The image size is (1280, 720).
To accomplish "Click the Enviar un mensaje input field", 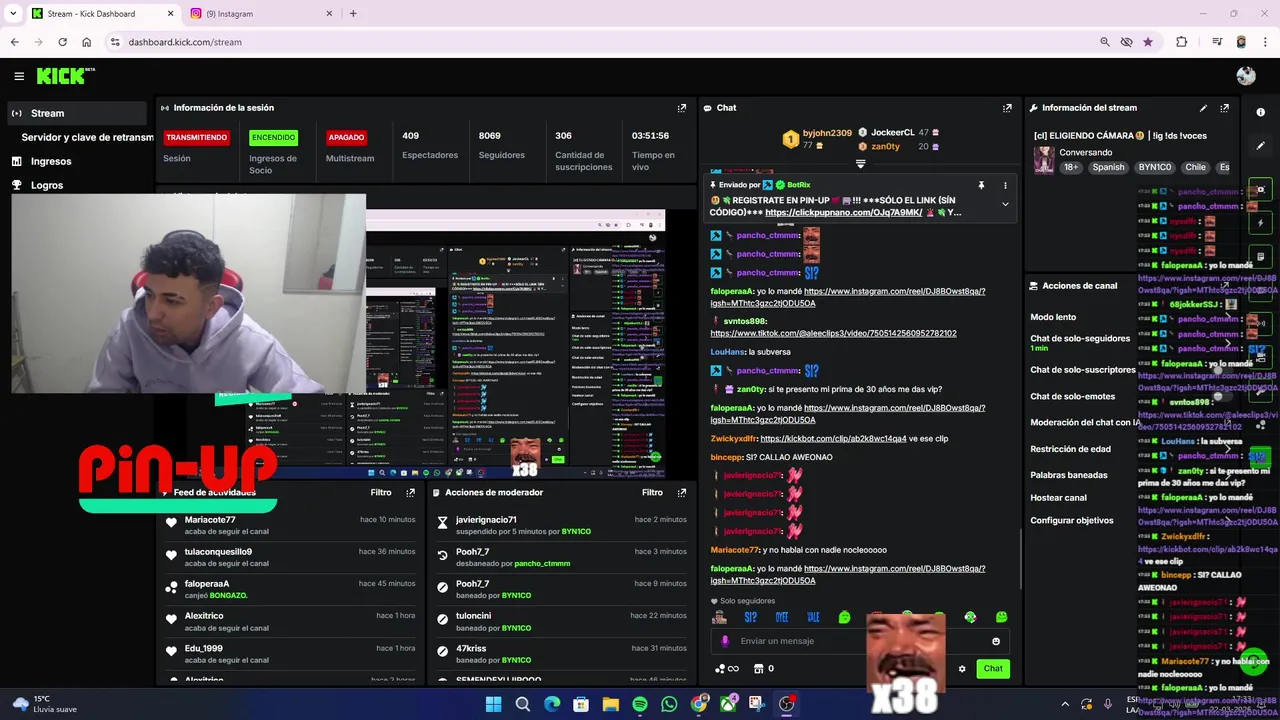I will point(860,642).
